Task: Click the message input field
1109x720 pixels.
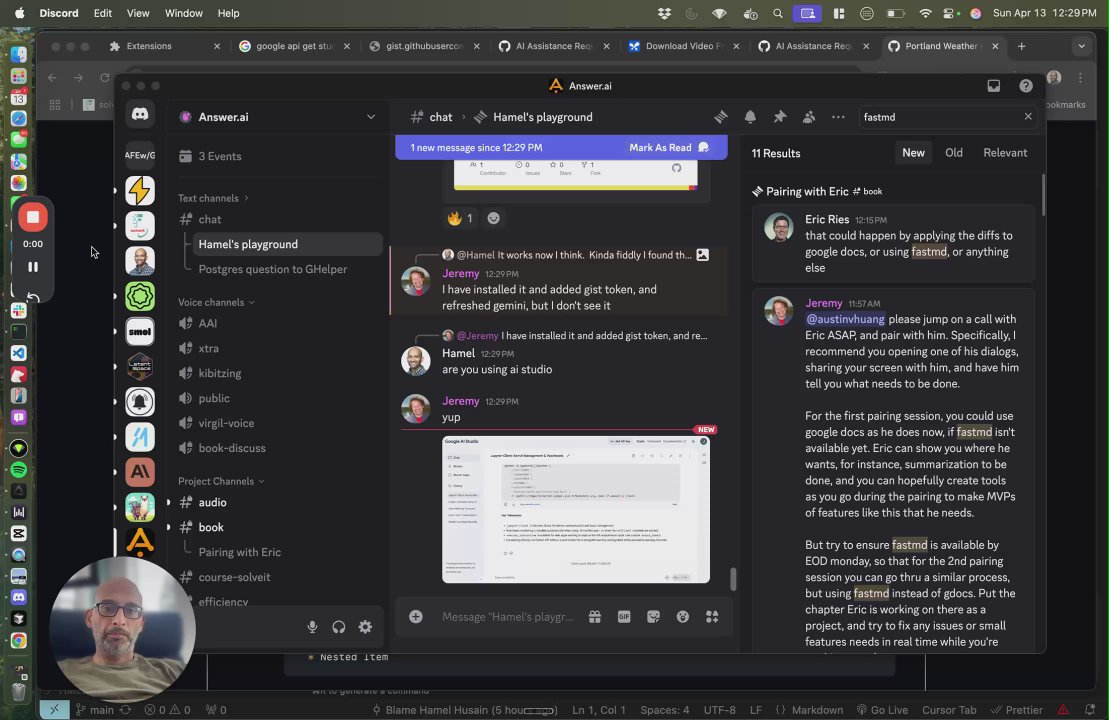Action: tap(507, 617)
